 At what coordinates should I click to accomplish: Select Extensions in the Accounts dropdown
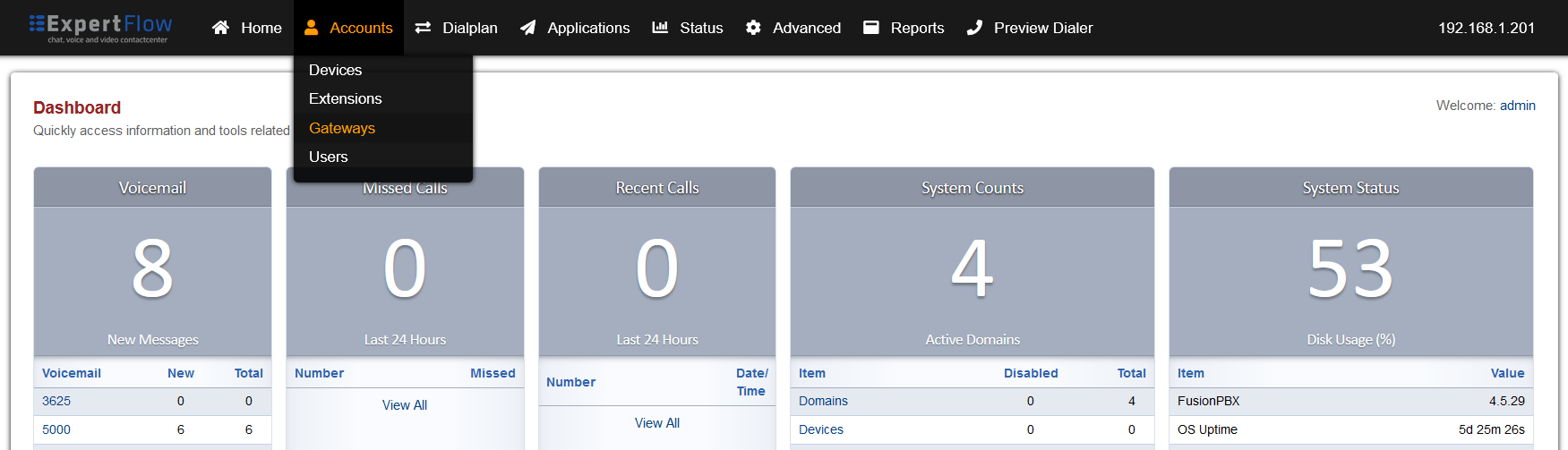click(x=346, y=98)
